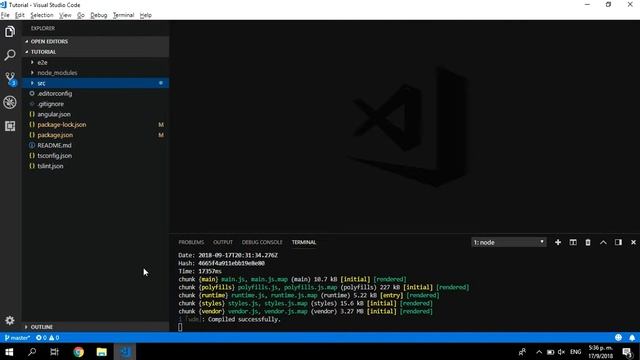The height and width of the screenshot is (360, 640).
Task: Expand the node_modules folder
Action: (x=96, y=73)
